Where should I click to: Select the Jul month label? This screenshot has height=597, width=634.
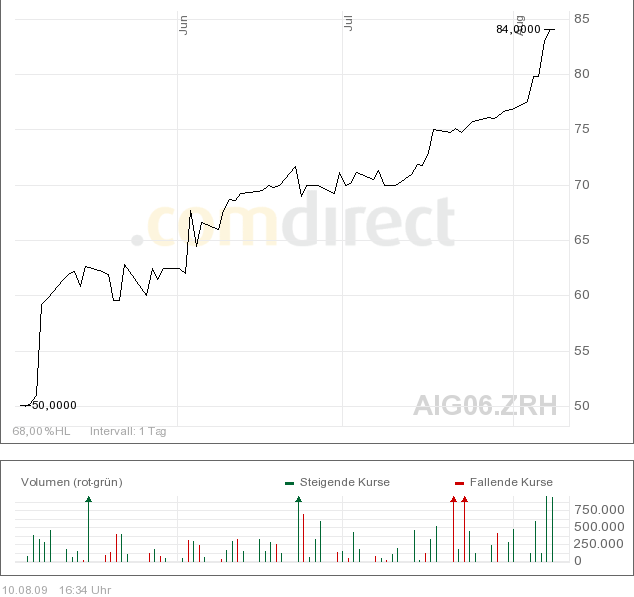(x=348, y=22)
